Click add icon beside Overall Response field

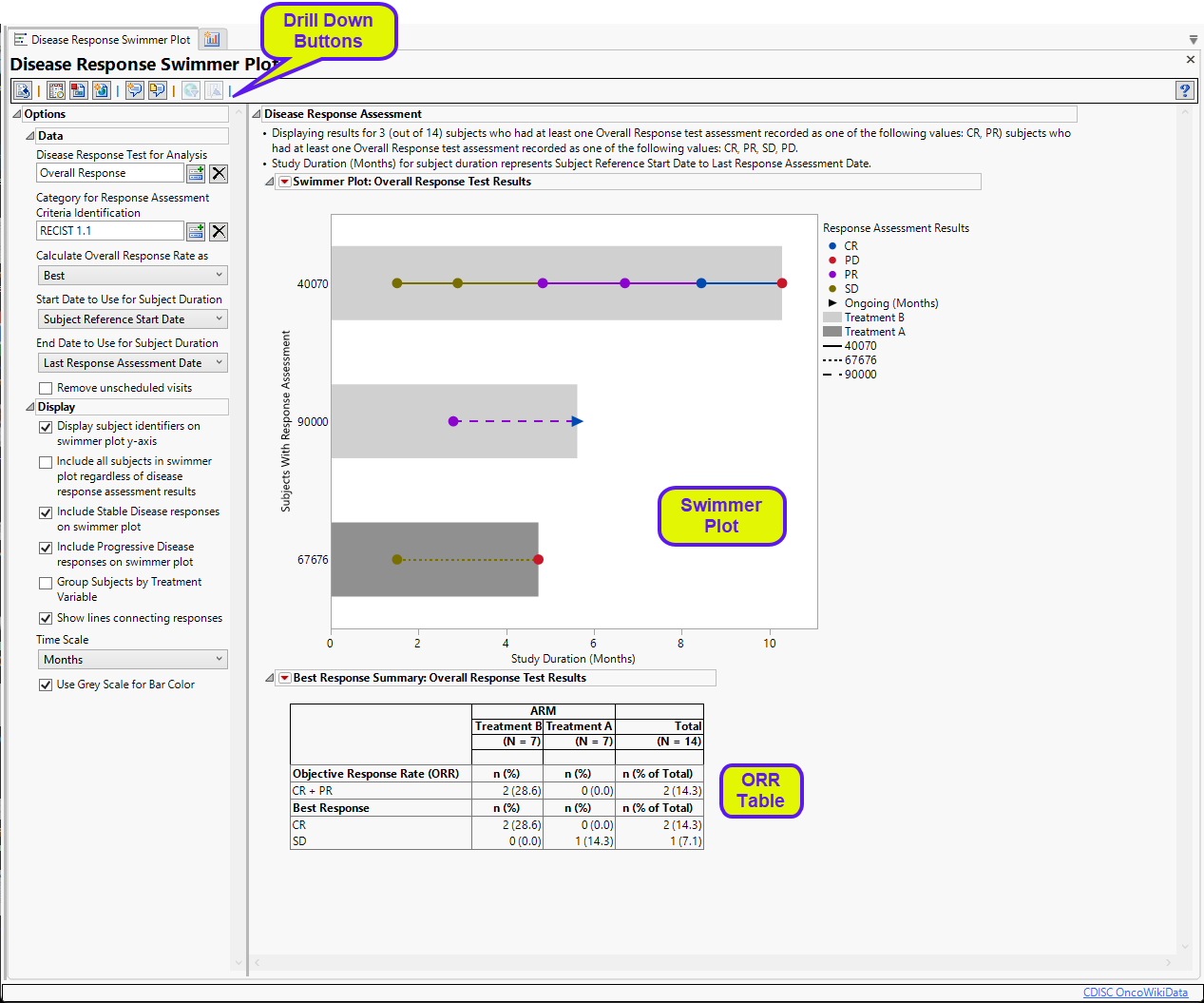coord(196,173)
